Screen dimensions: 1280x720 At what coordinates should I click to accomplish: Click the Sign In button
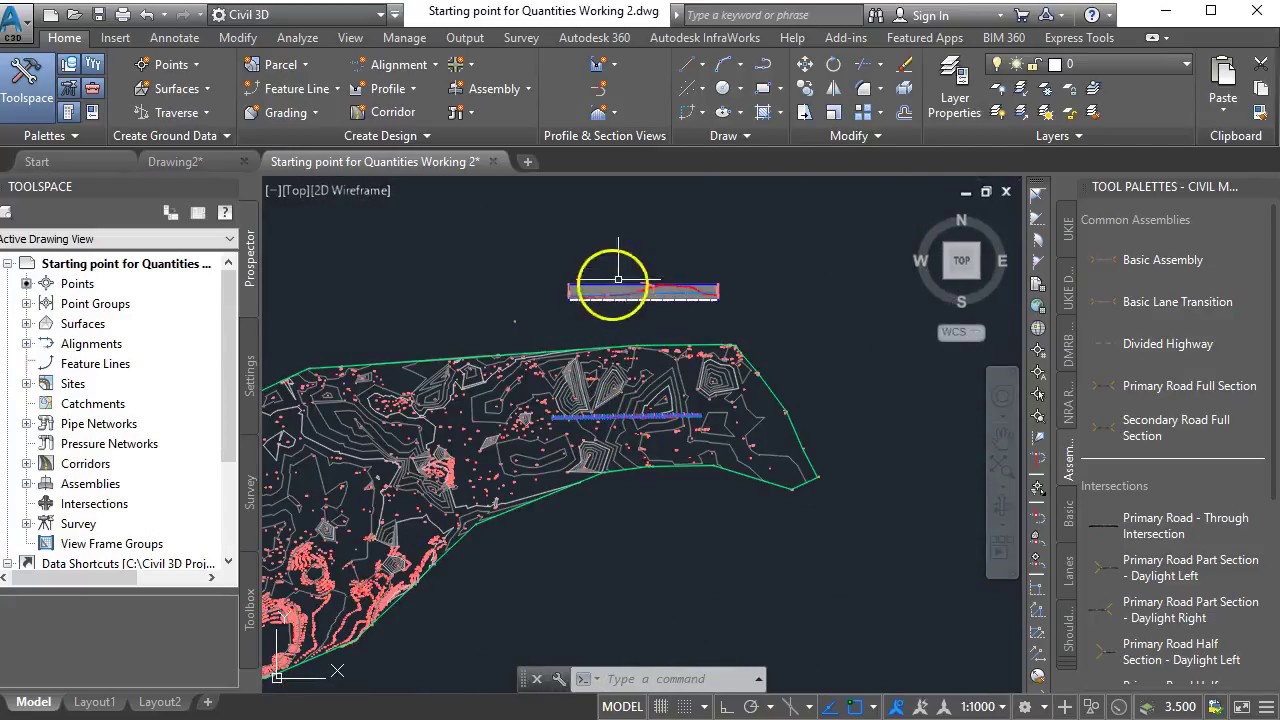pos(921,15)
